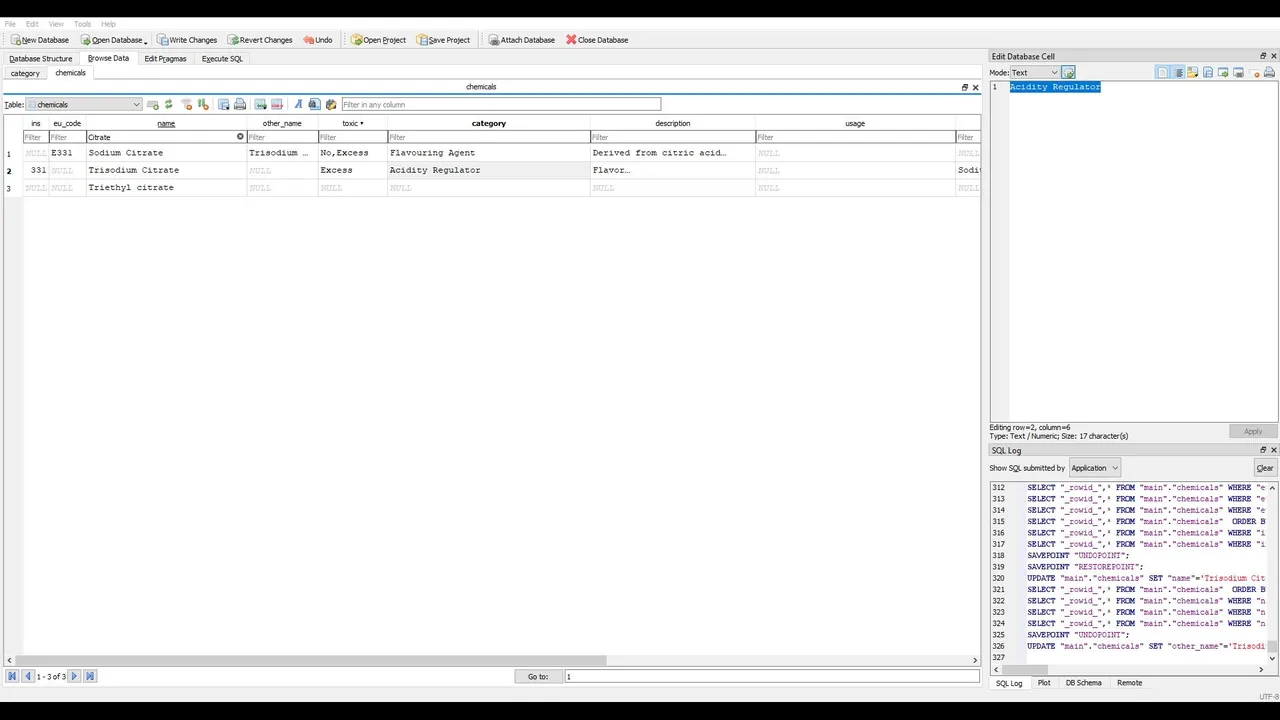
Task: Sort by the category column header
Action: tap(488, 123)
